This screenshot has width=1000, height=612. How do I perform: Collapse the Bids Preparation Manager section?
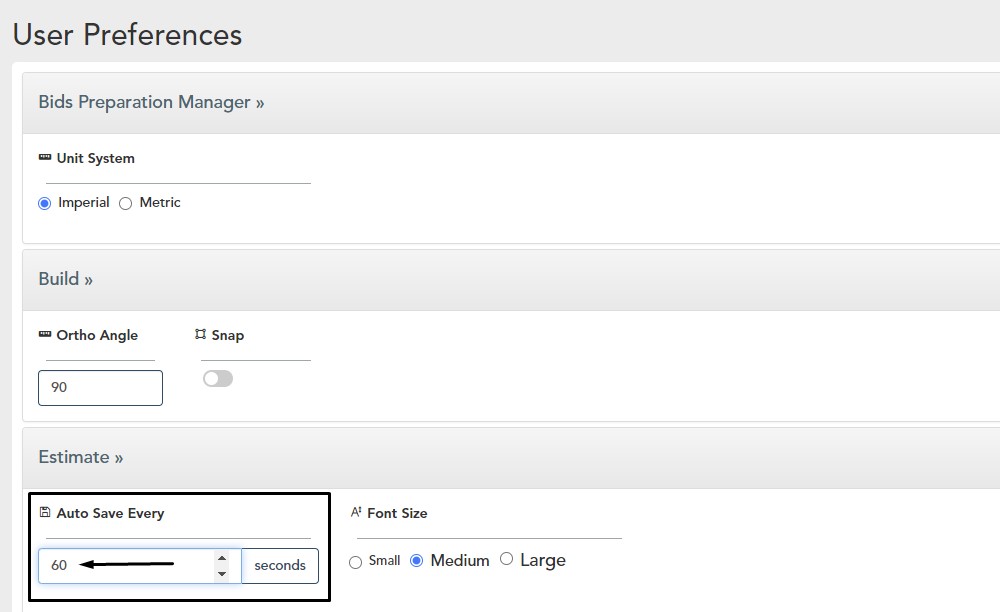(151, 102)
